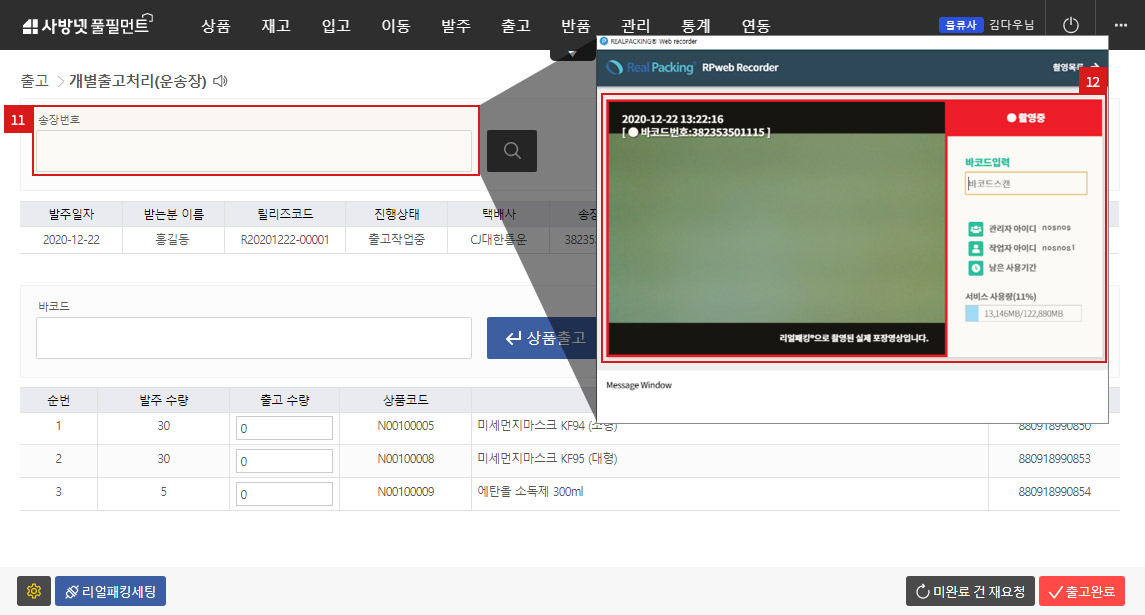Expand the dropdown arrow below 반품 menu
Image resolution: width=1145 pixels, height=615 pixels.
(x=572, y=52)
